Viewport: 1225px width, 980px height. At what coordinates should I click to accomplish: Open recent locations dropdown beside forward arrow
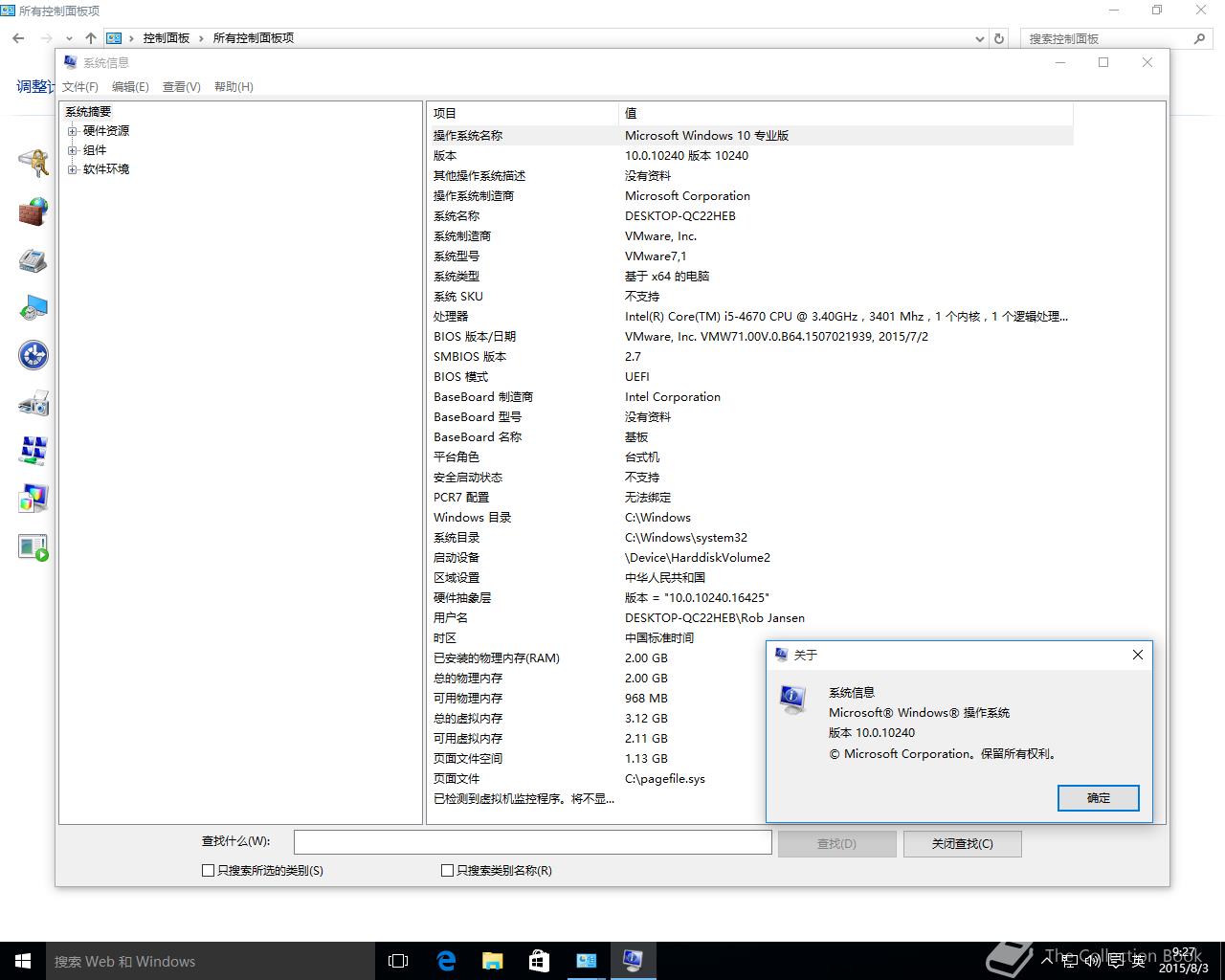pos(69,39)
